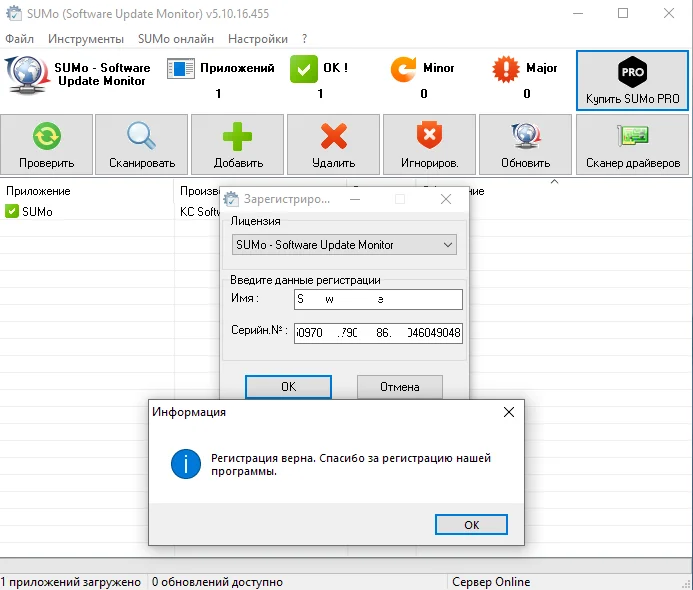Click "1 приложений загружено" status text
The height and width of the screenshot is (590, 693).
point(71,582)
